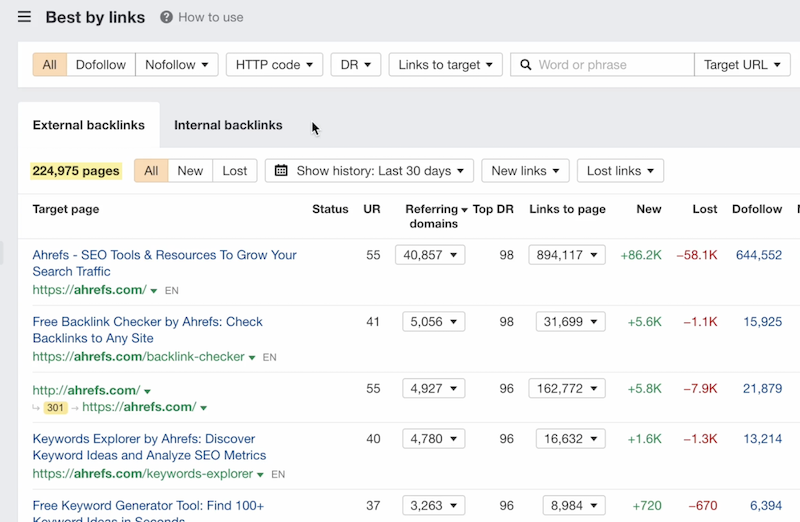Open the Lost links dropdown
Screen dimensions: 800x522
(620, 170)
